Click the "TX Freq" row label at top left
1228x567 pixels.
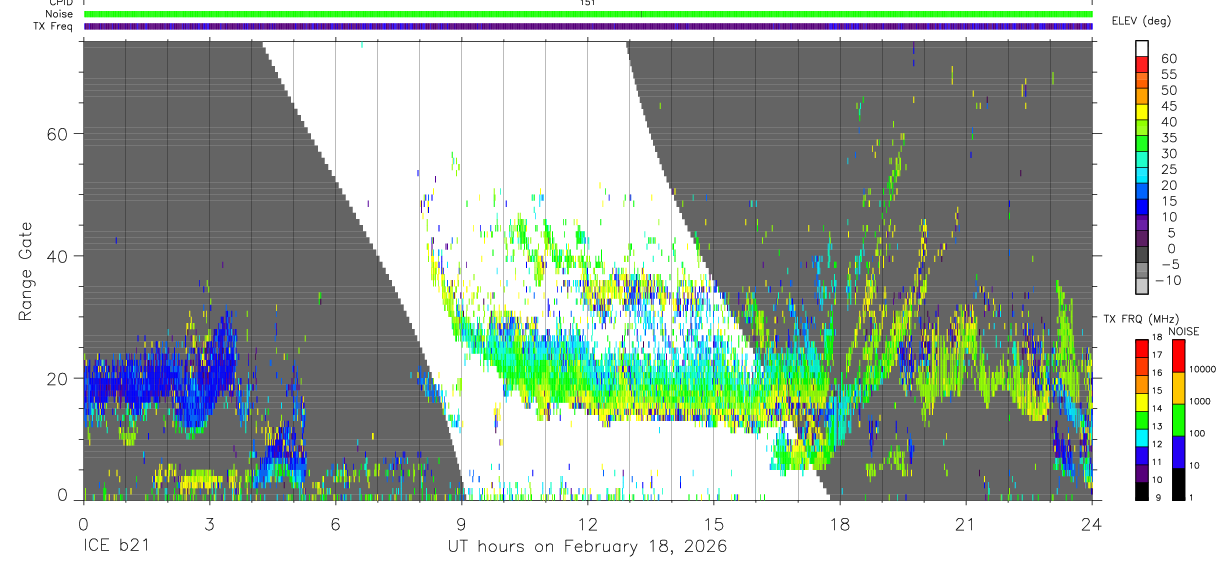(54, 26)
